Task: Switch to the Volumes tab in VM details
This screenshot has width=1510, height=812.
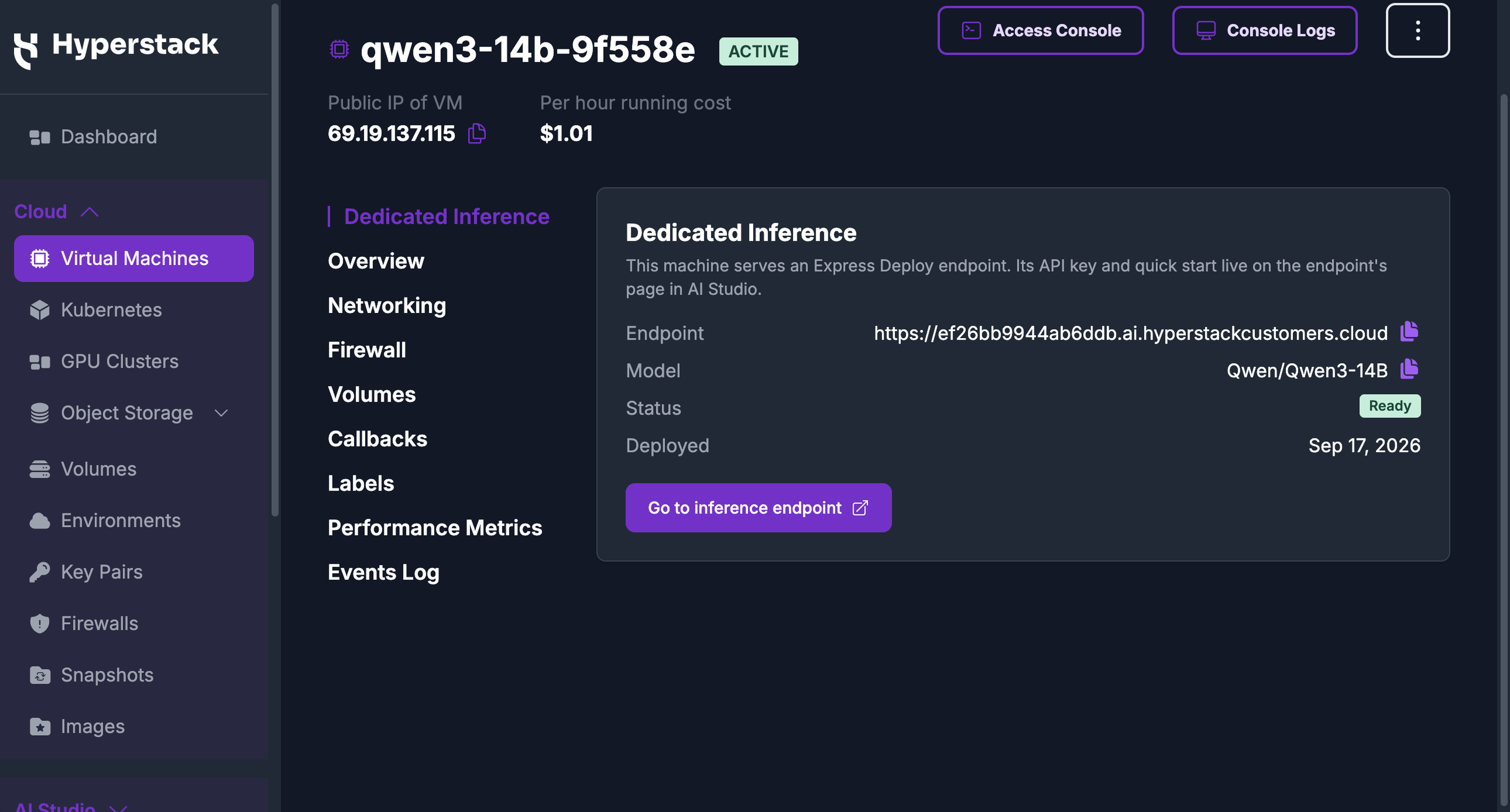Action: pyautogui.click(x=372, y=395)
